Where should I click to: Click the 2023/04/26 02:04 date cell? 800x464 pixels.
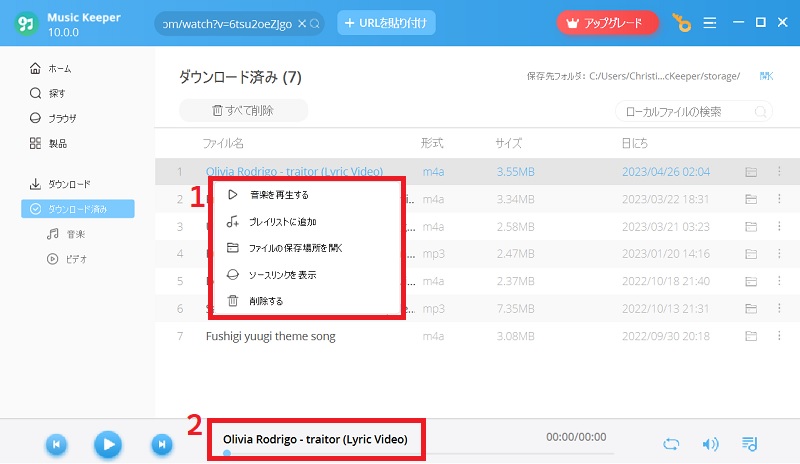pos(666,172)
